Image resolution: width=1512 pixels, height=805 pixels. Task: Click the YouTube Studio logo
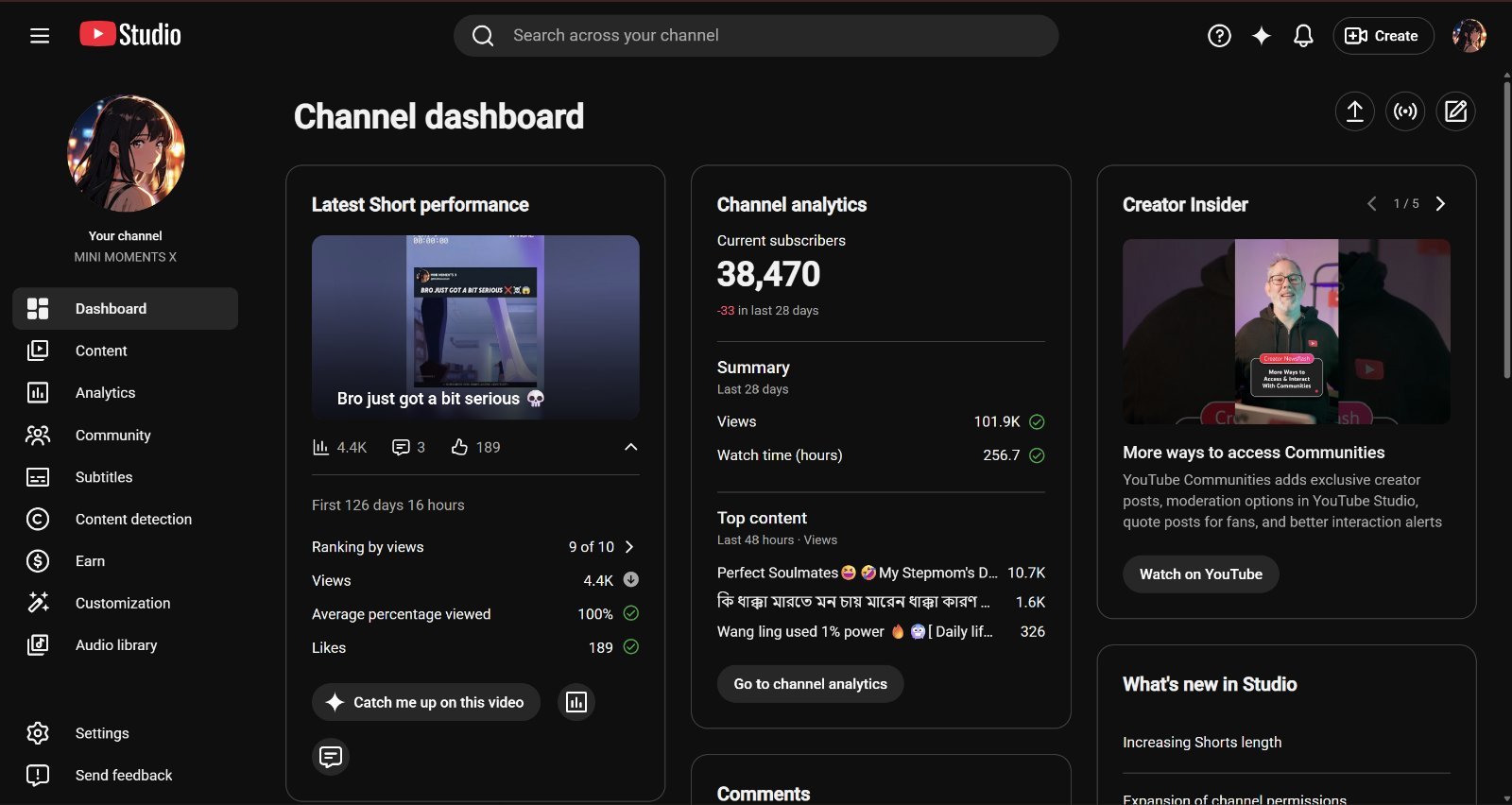130,35
